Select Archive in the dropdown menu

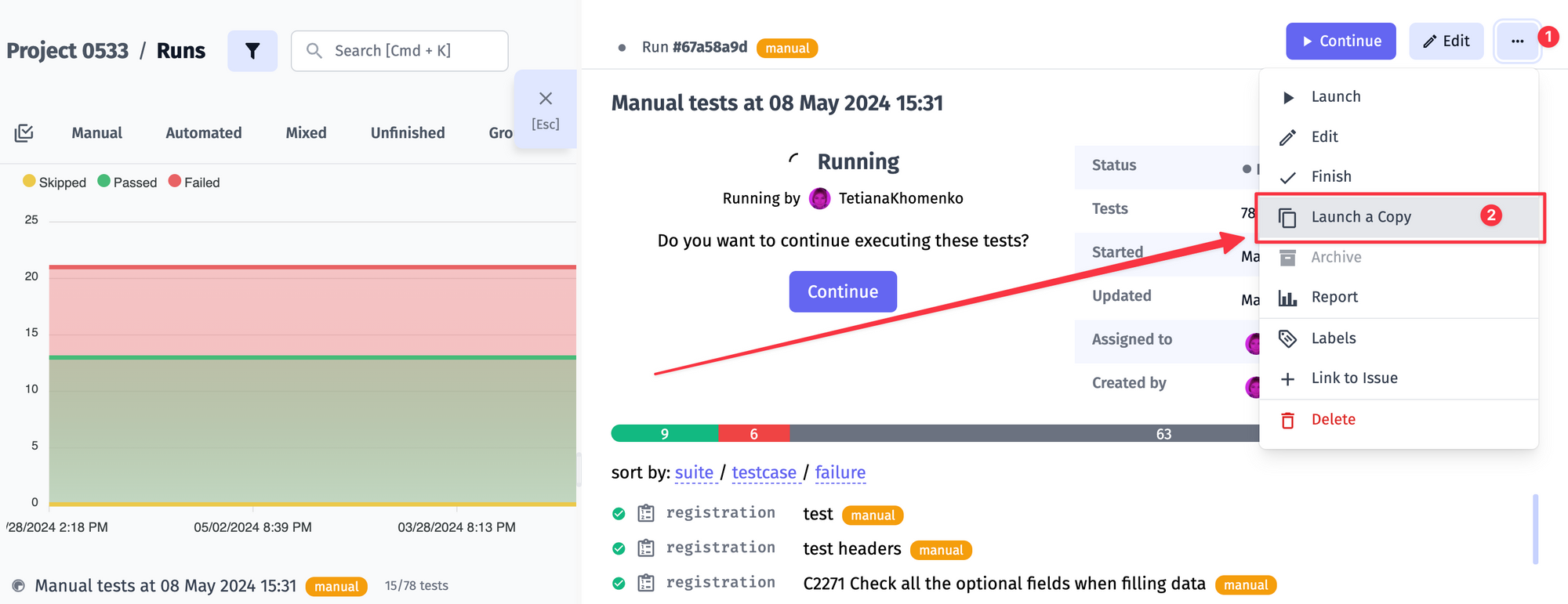[1399, 257]
